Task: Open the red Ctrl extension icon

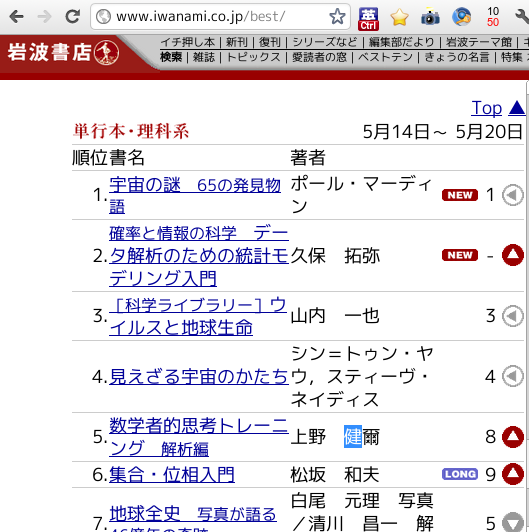Action: tap(369, 19)
